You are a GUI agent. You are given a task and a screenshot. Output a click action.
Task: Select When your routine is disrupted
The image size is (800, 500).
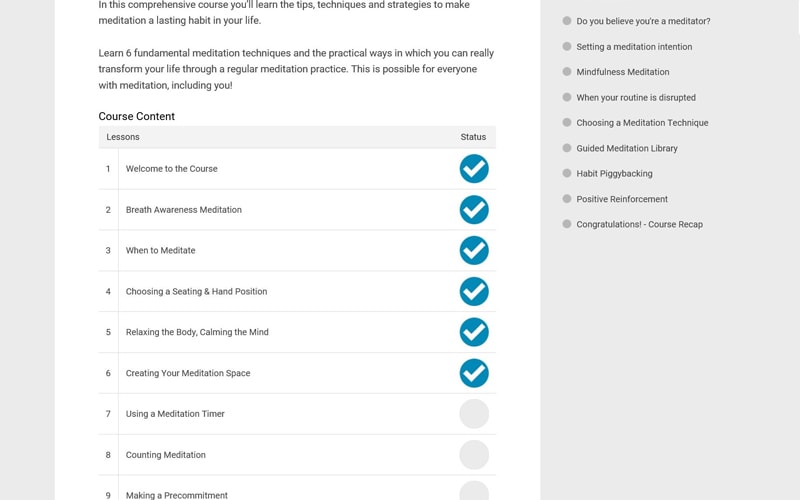(x=636, y=98)
